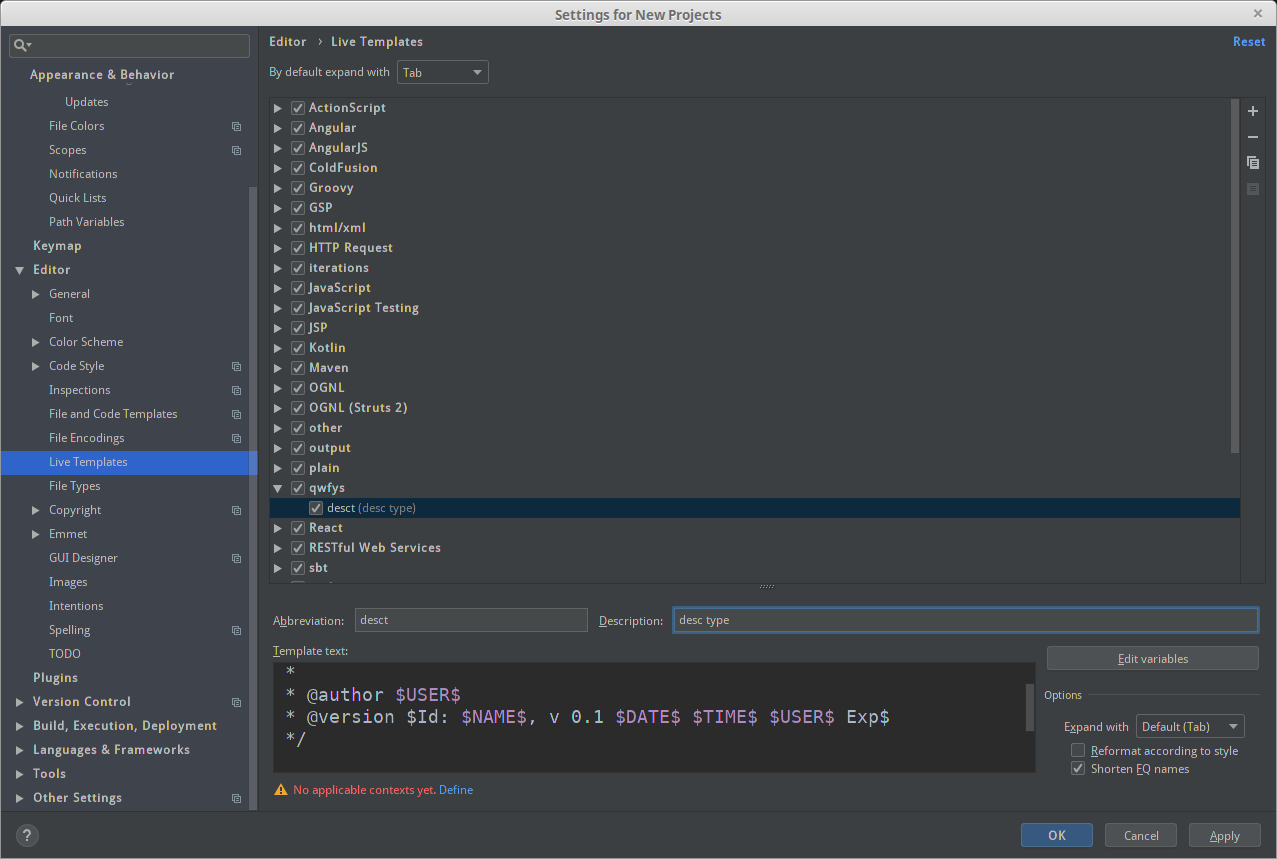Viewport: 1277px width, 859px height.
Task: Select the 'RESTful Web Services' template group
Action: pos(375,548)
